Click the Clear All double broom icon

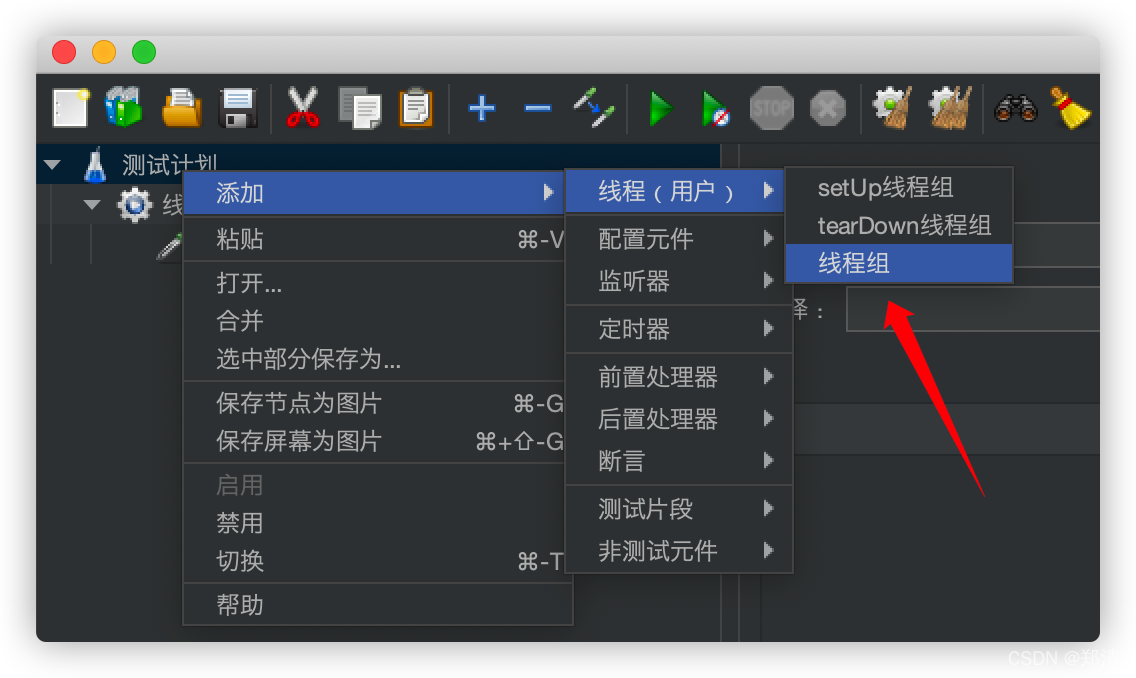[x=950, y=108]
